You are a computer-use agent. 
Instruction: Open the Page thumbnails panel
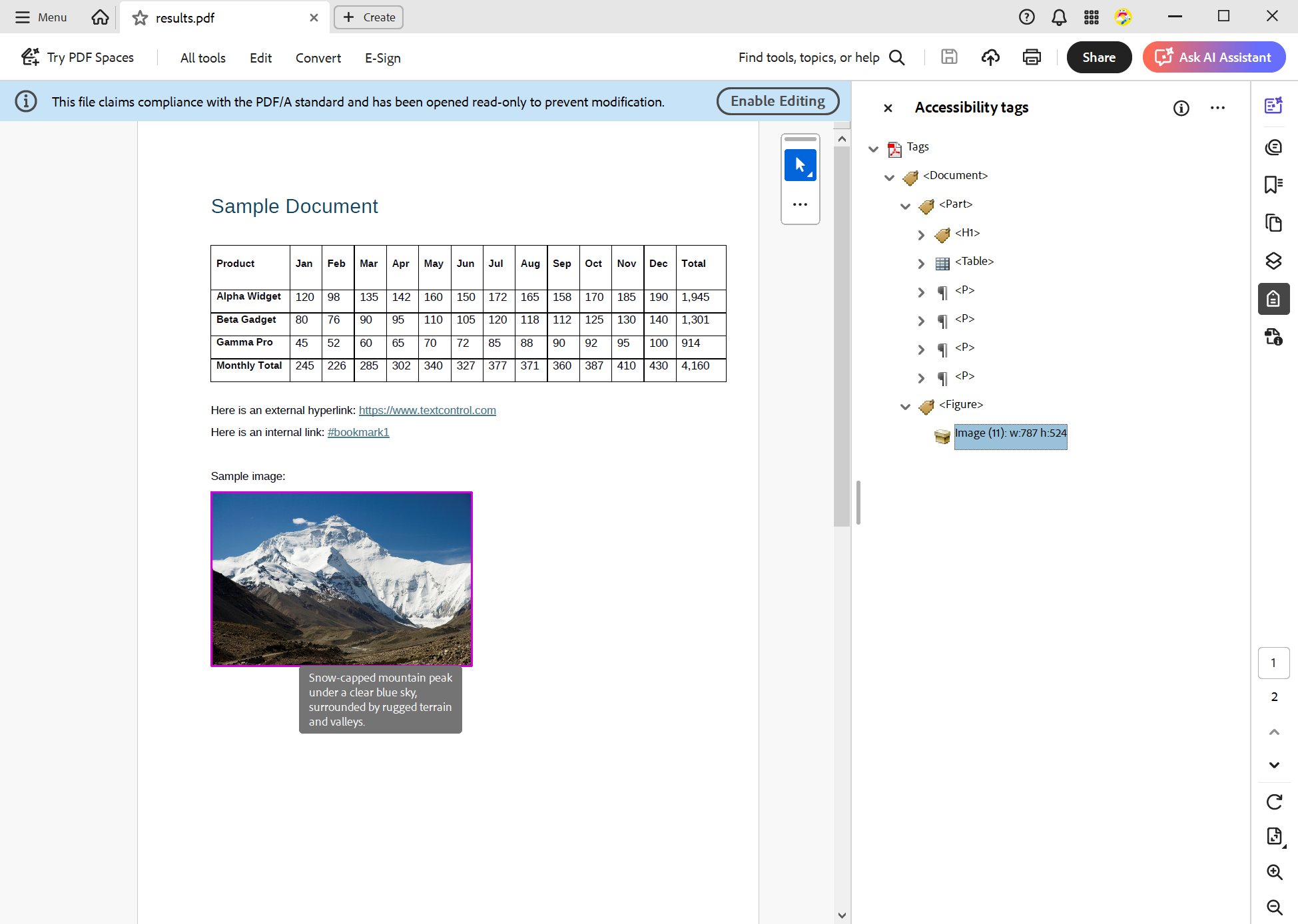tap(1273, 223)
